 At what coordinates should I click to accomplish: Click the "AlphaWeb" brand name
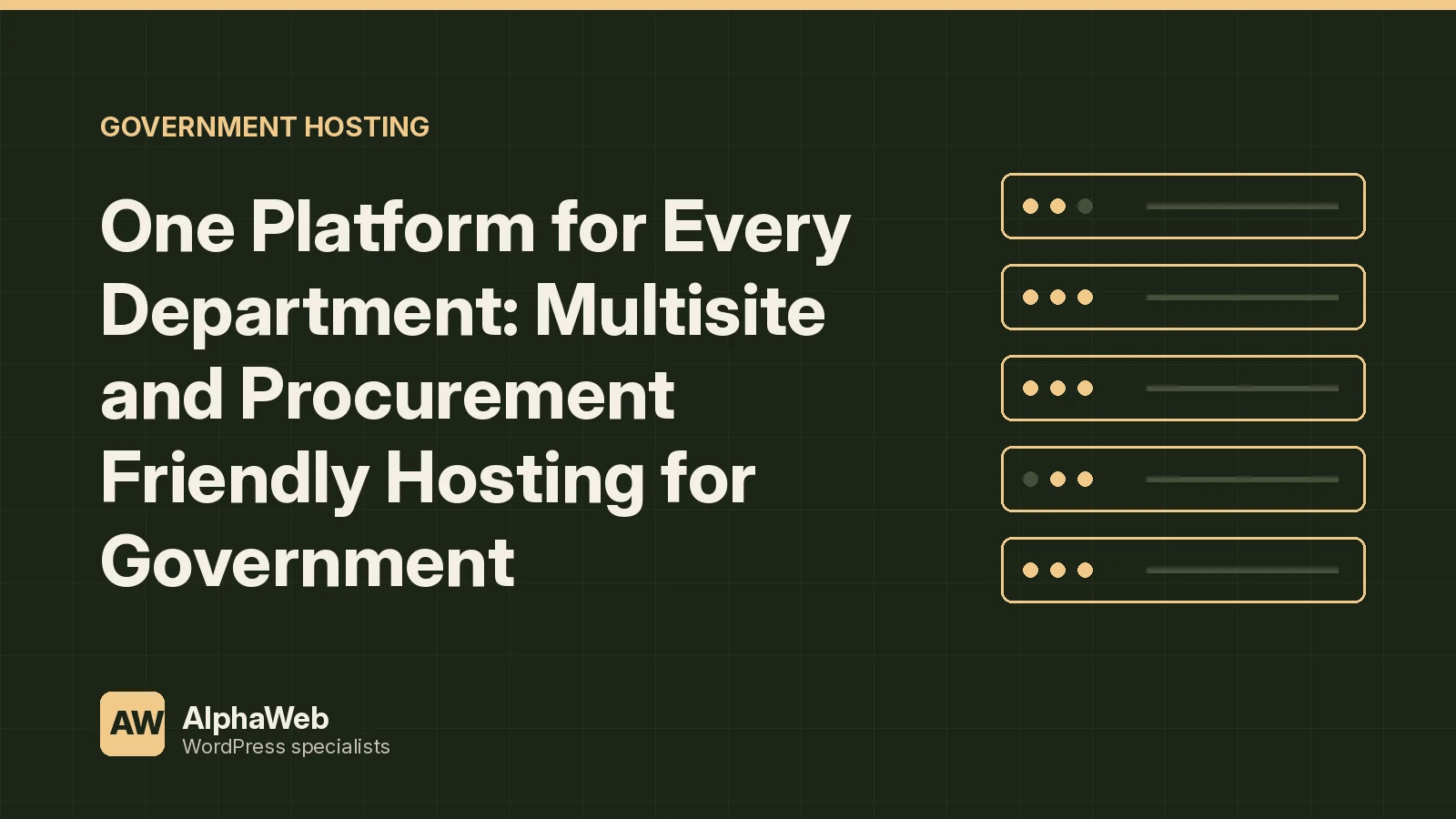256,718
